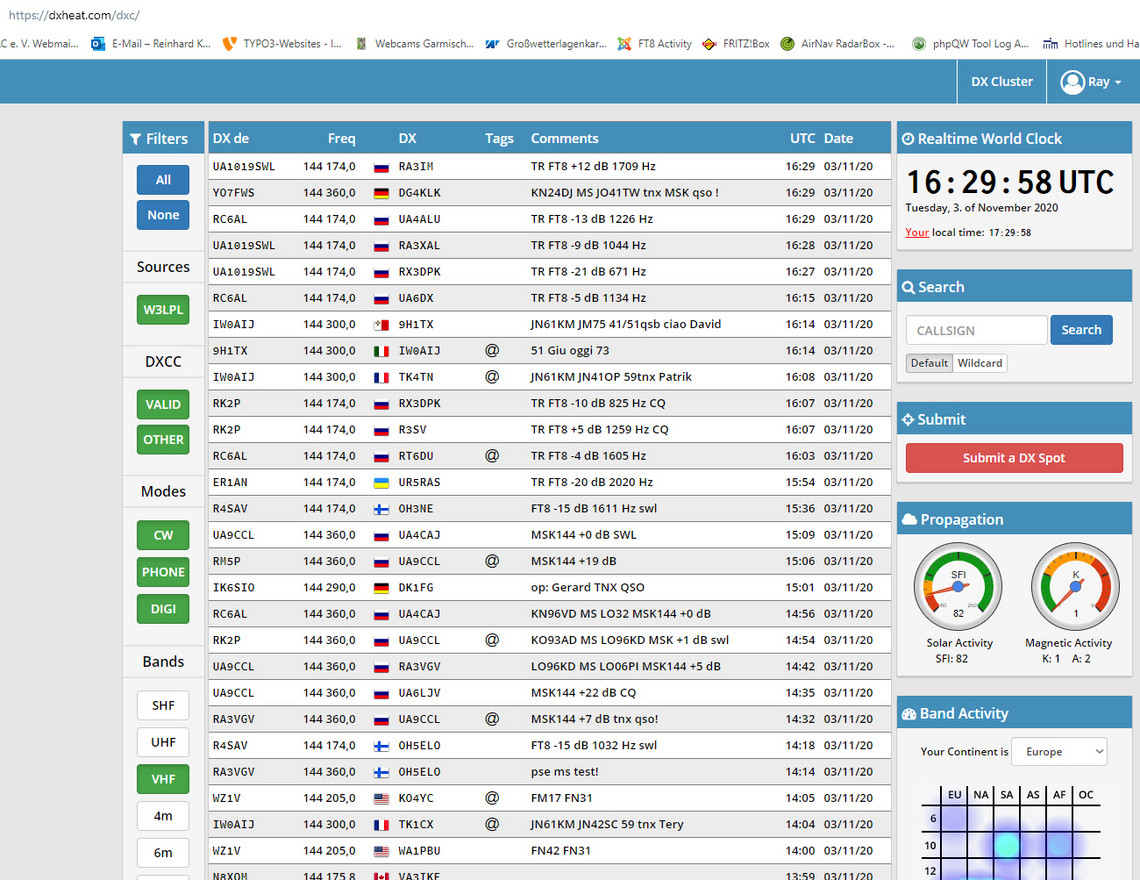Click the Tags column header

pos(499,138)
